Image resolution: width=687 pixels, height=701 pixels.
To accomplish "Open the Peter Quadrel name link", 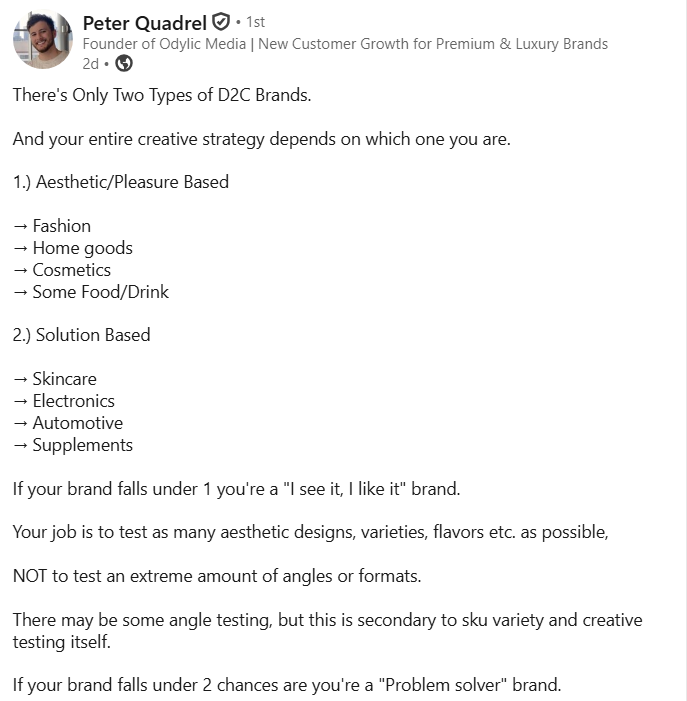I will [x=144, y=23].
